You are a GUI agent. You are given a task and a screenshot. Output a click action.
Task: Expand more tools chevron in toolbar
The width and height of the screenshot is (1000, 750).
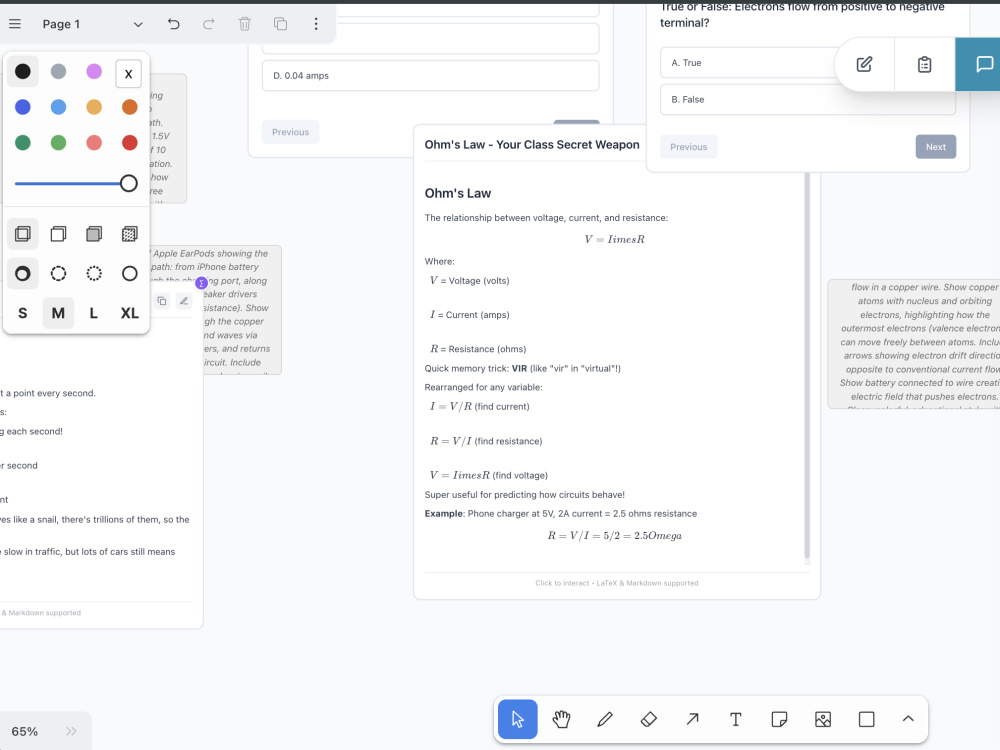tap(908, 719)
